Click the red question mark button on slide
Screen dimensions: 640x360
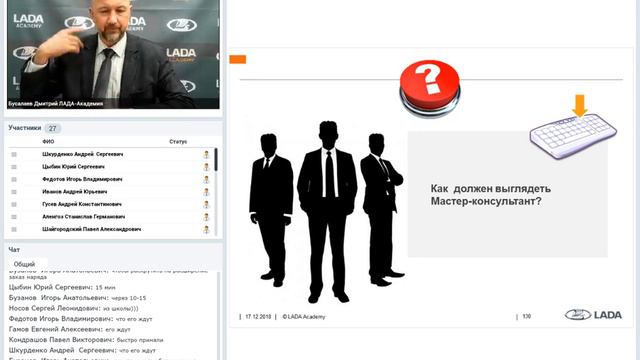tap(430, 88)
